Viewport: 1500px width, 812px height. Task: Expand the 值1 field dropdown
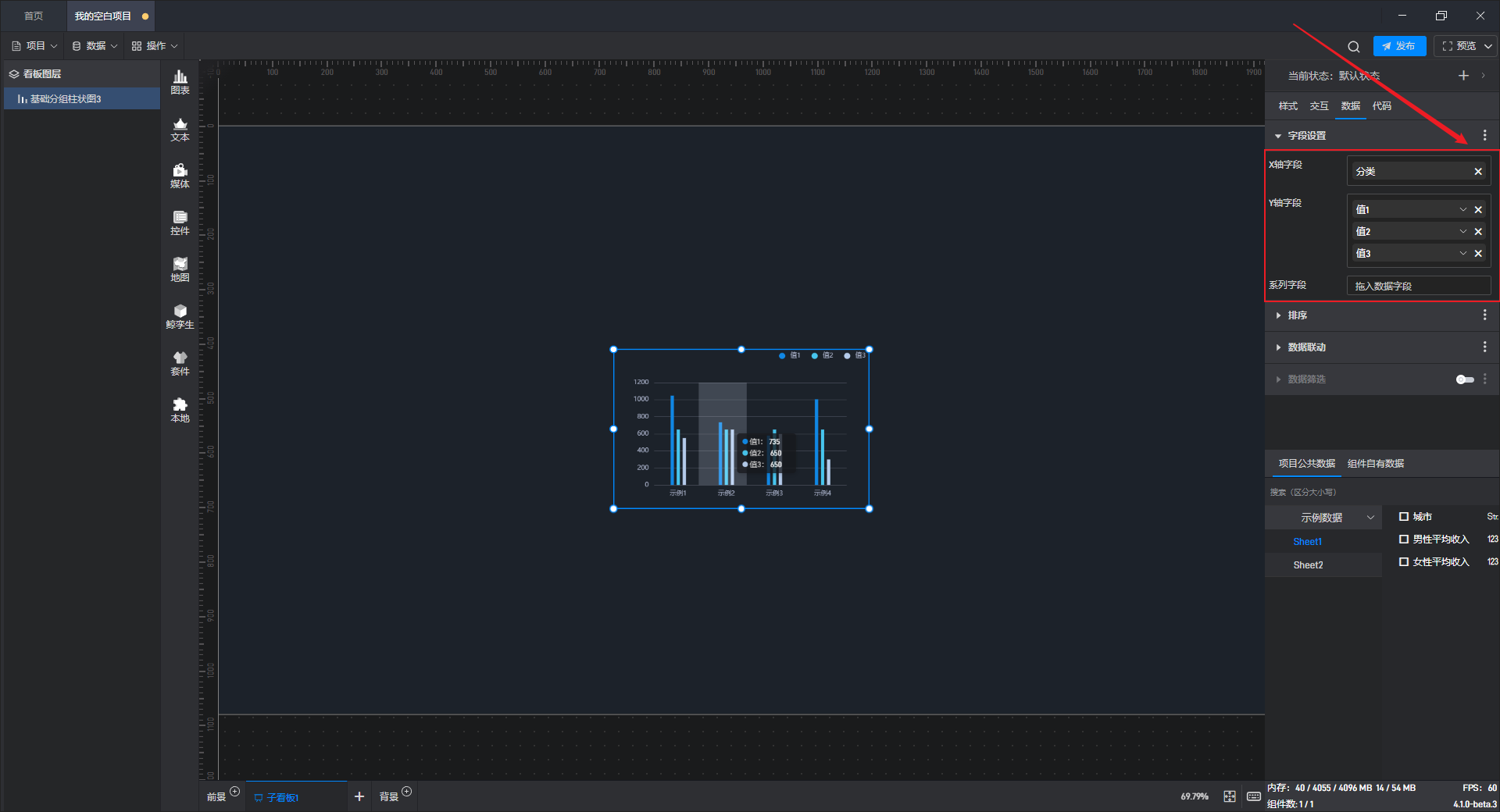(1463, 210)
